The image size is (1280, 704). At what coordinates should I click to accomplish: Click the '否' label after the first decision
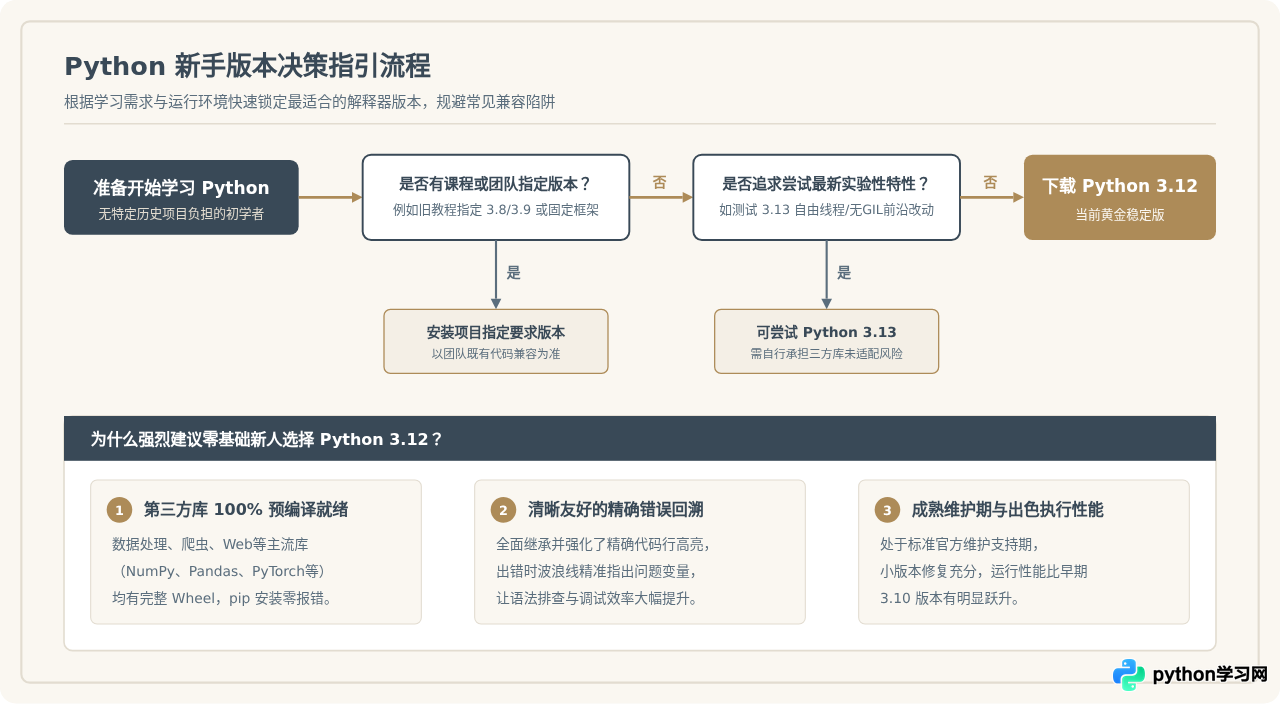click(660, 182)
